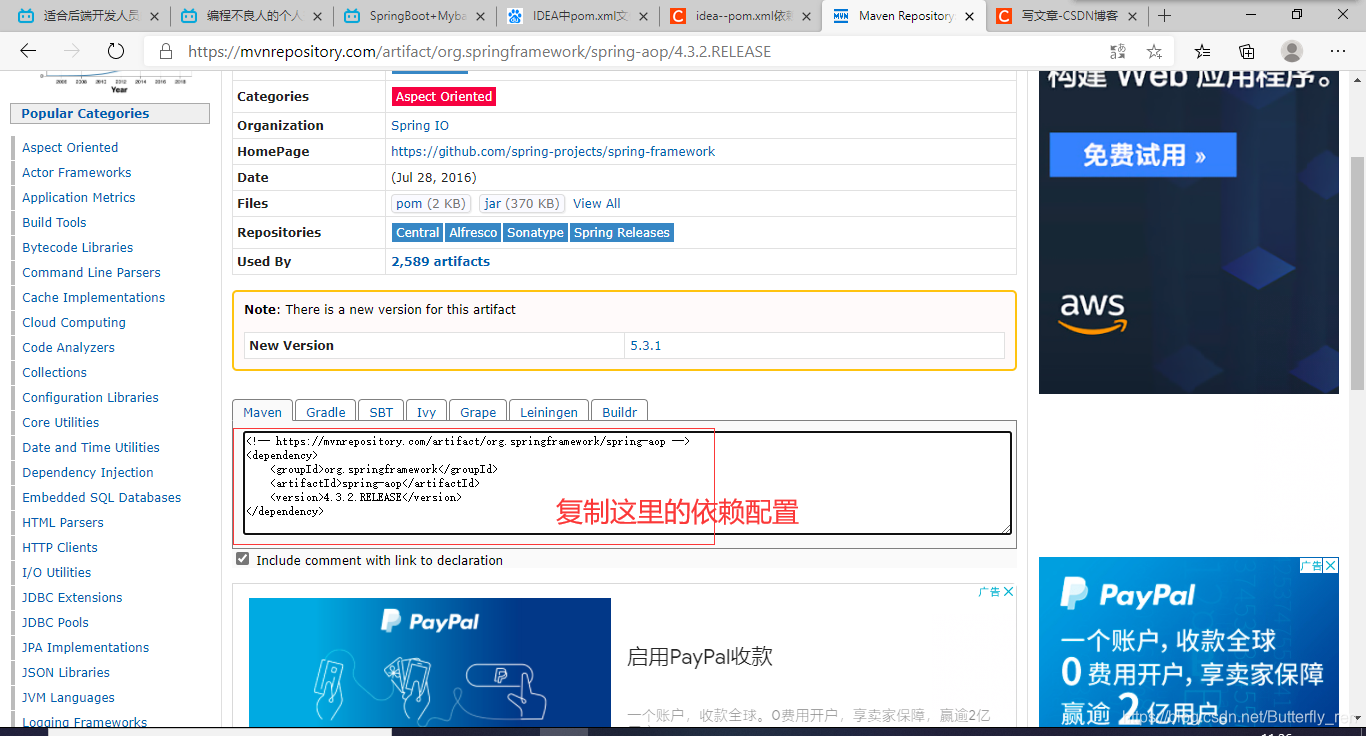The image size is (1366, 736).
Task: Open Cloud Computing category
Action: tap(74, 322)
